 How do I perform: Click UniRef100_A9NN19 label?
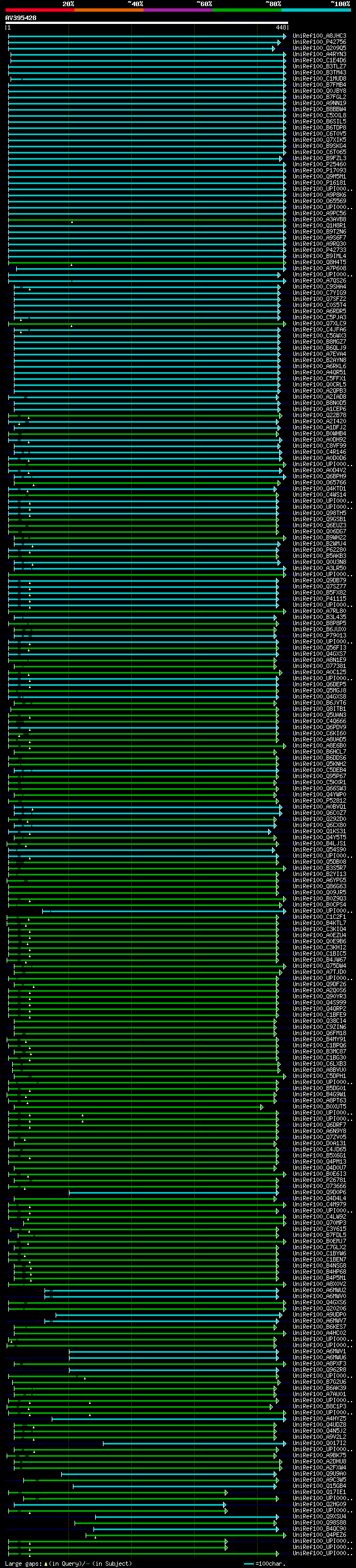click(319, 103)
